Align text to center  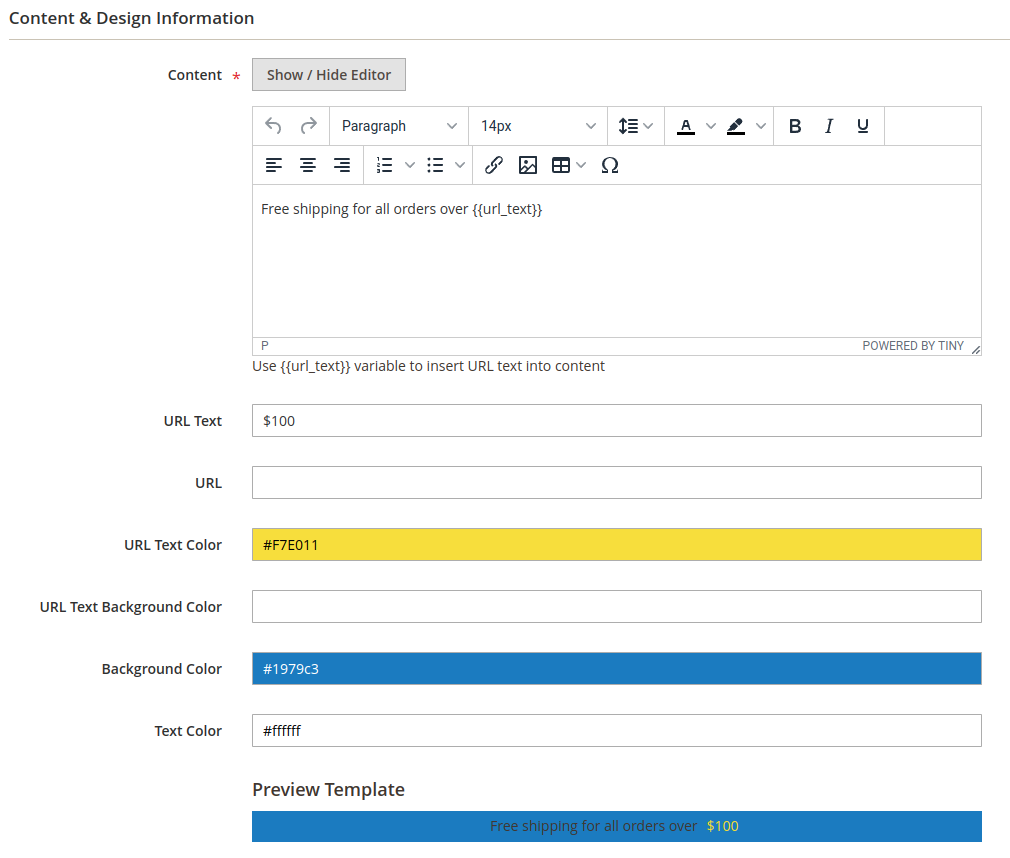308,166
